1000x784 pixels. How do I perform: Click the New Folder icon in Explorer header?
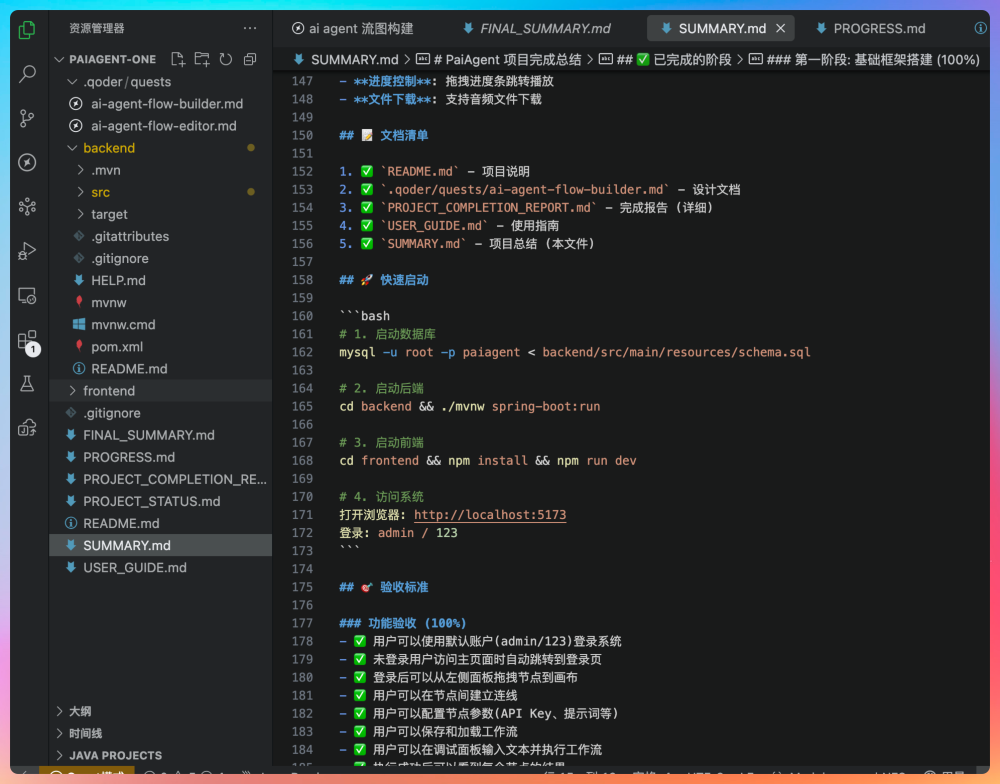[203, 59]
